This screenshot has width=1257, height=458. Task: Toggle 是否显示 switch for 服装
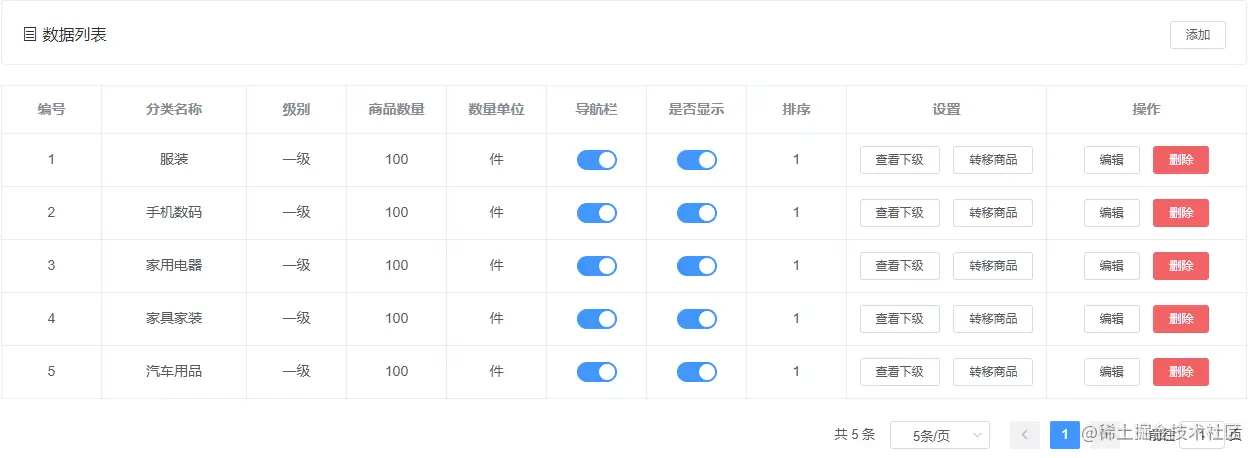click(x=697, y=160)
